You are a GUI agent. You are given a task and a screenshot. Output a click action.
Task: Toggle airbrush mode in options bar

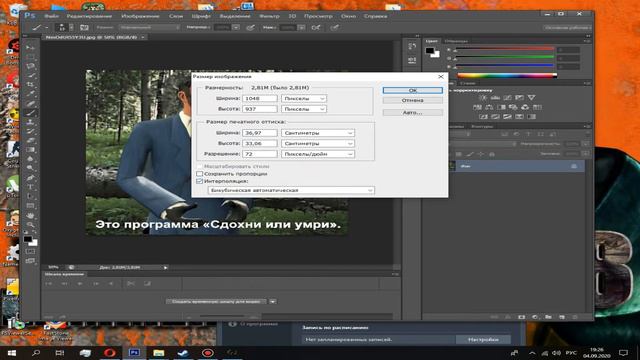pos(316,27)
